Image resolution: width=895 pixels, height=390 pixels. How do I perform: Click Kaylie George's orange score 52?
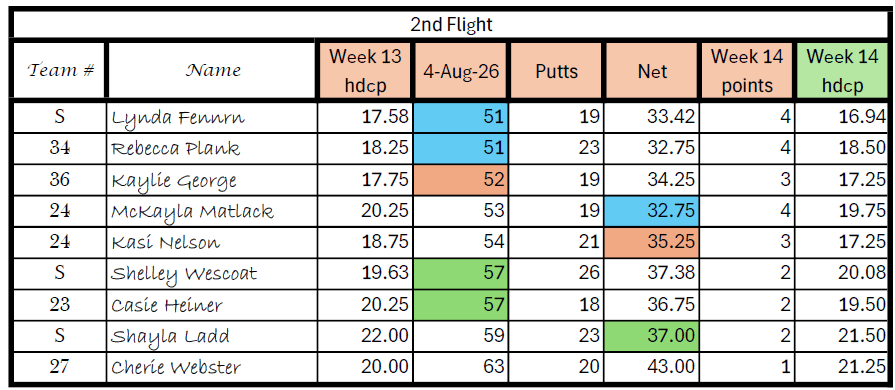pyautogui.click(x=461, y=180)
